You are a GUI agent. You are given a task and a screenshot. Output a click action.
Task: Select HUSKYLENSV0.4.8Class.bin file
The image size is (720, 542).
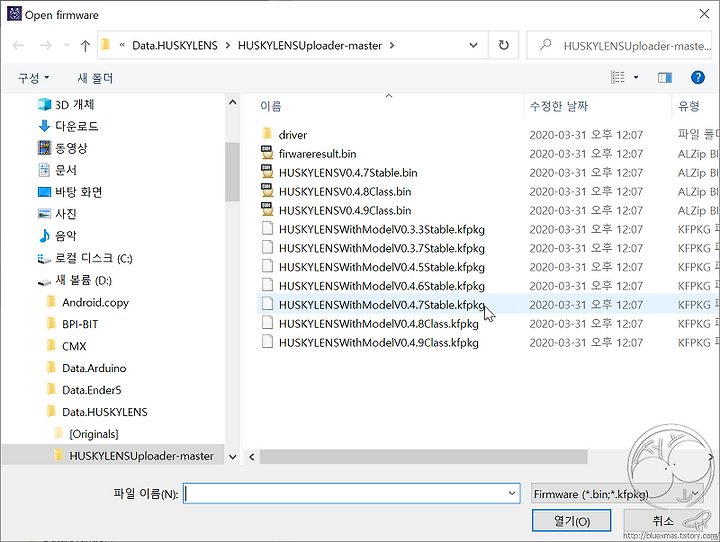(x=337, y=192)
